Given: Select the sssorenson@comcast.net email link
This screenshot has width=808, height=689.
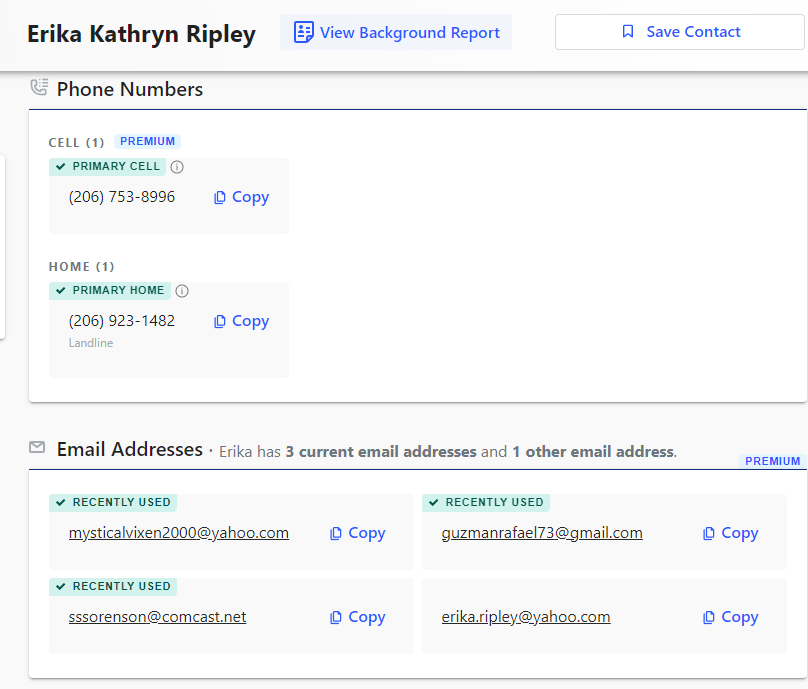Looking at the screenshot, I should (157, 617).
